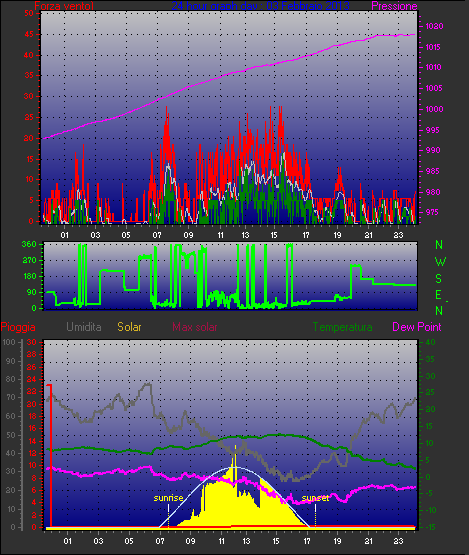Click the 'sunrise' marker in the solar graph
469x555 pixels.
168,498
